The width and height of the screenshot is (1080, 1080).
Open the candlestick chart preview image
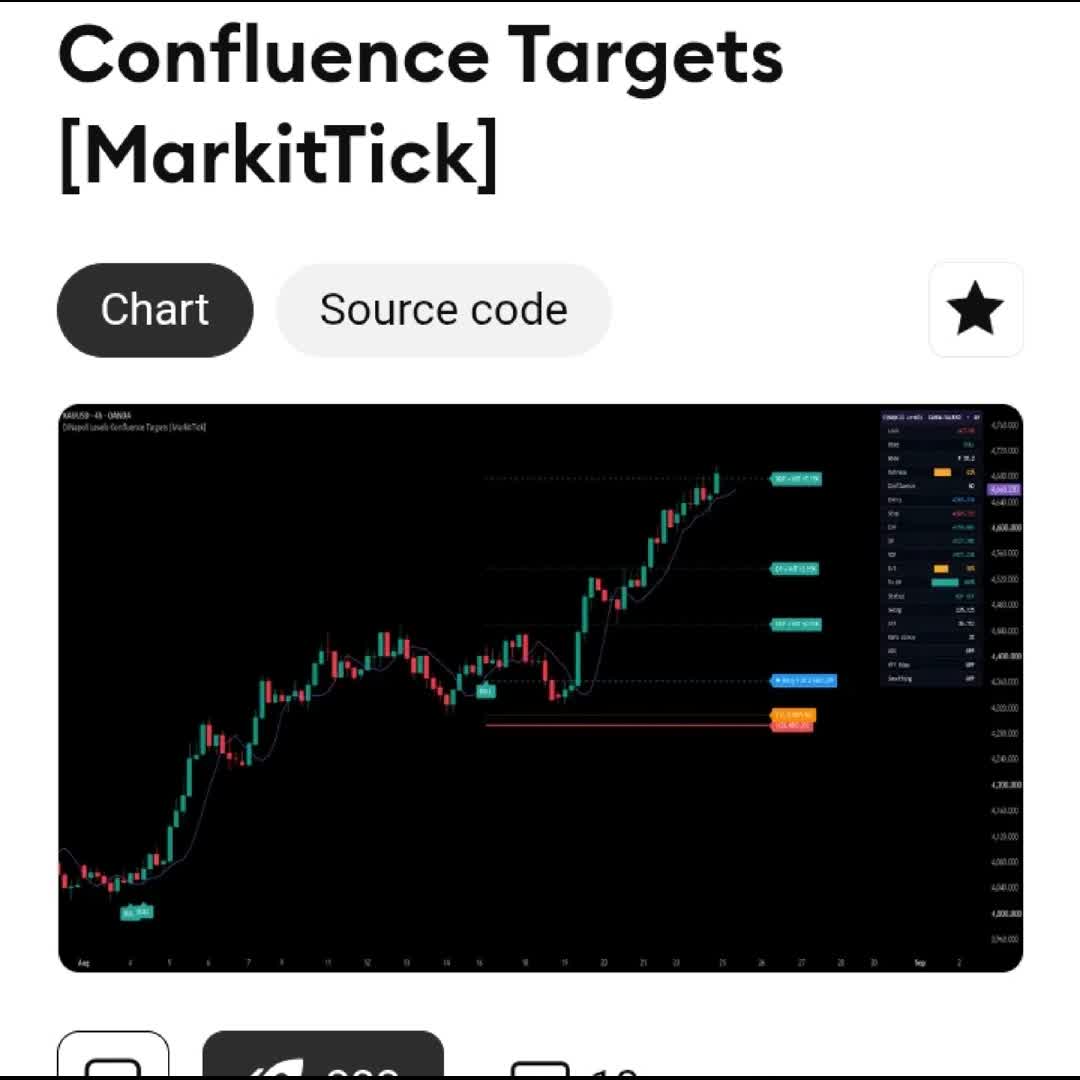[541, 688]
